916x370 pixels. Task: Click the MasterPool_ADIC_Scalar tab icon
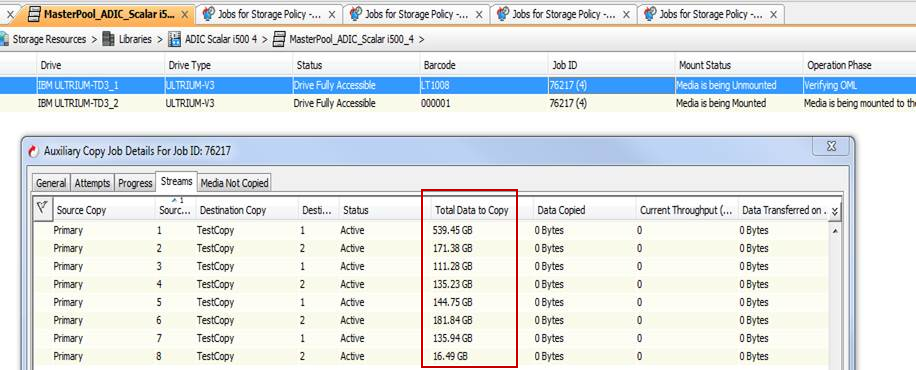[34, 14]
